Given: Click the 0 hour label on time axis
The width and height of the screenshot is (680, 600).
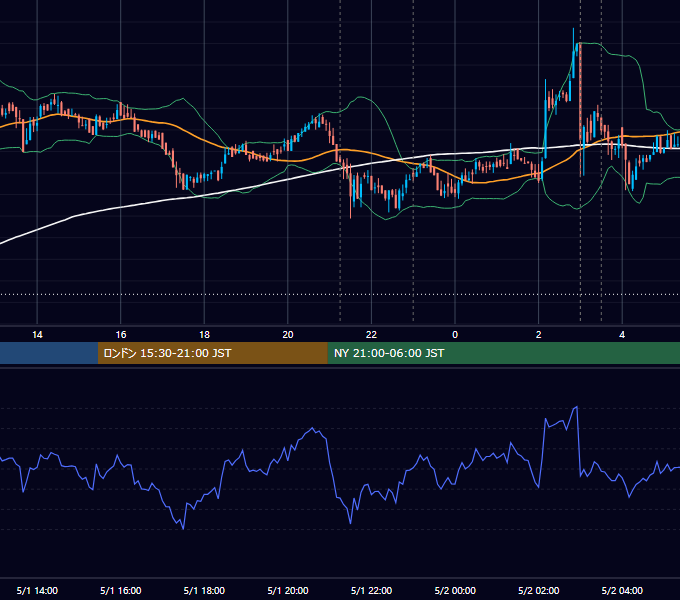Looking at the screenshot, I should pos(455,334).
